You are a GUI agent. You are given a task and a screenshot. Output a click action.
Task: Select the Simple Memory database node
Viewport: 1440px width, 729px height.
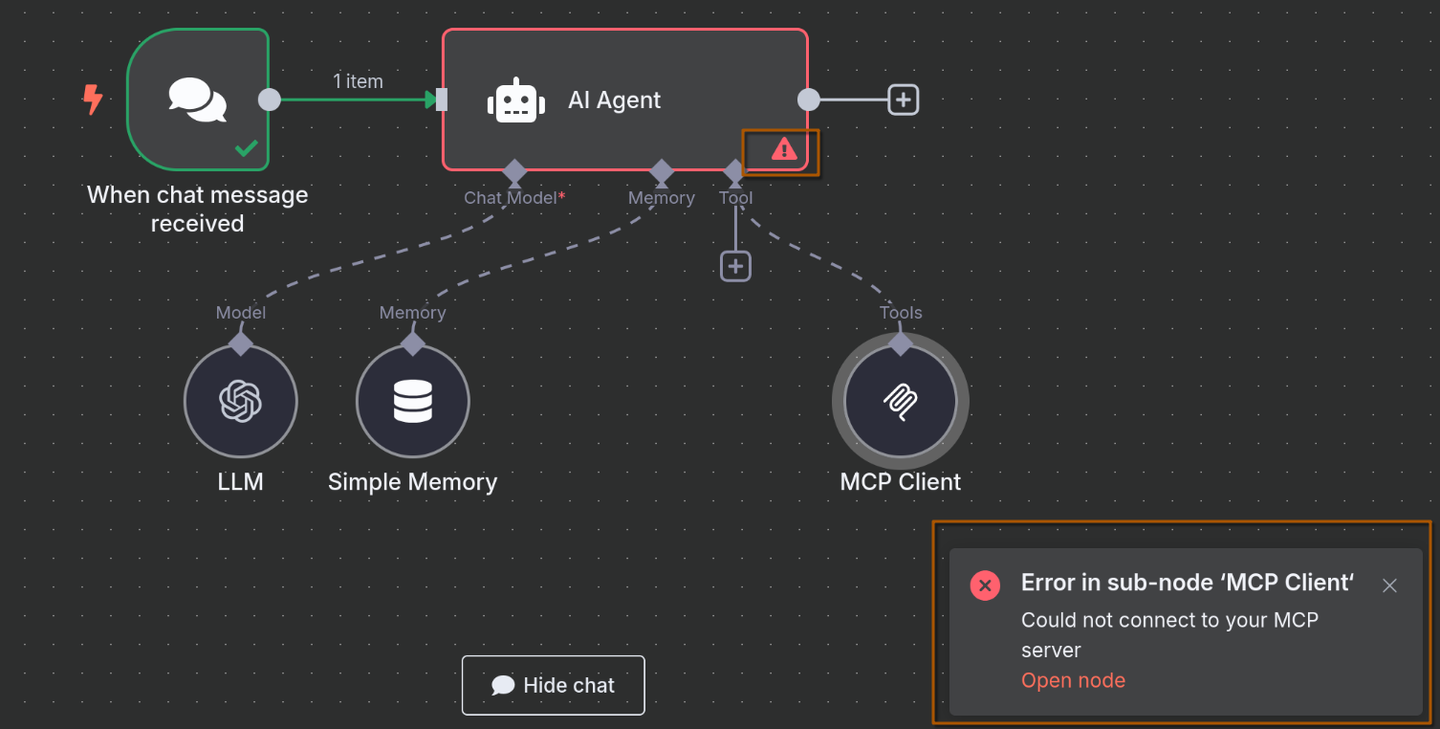[412, 402]
